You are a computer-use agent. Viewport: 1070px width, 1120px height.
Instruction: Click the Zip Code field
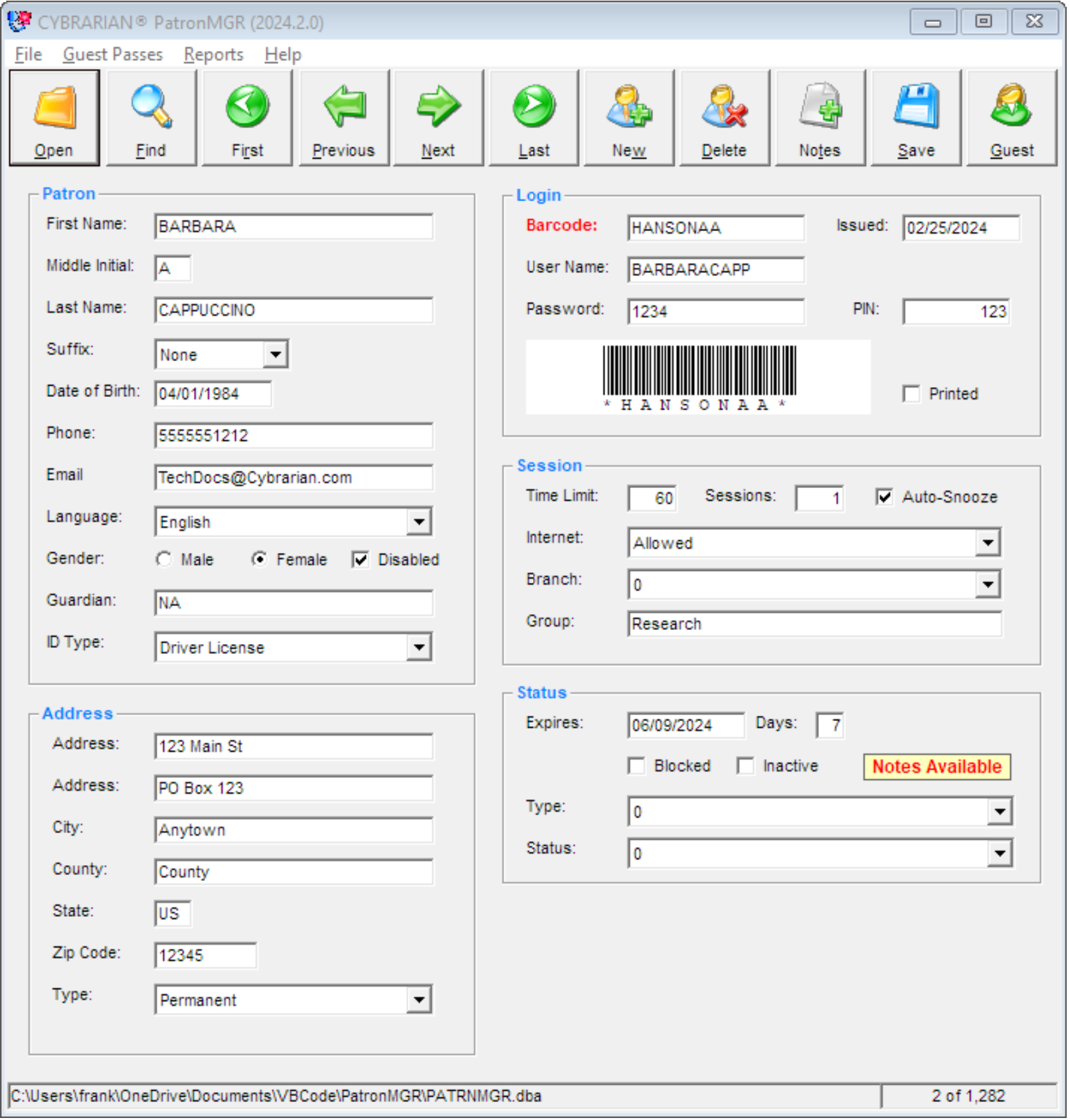[206, 956]
